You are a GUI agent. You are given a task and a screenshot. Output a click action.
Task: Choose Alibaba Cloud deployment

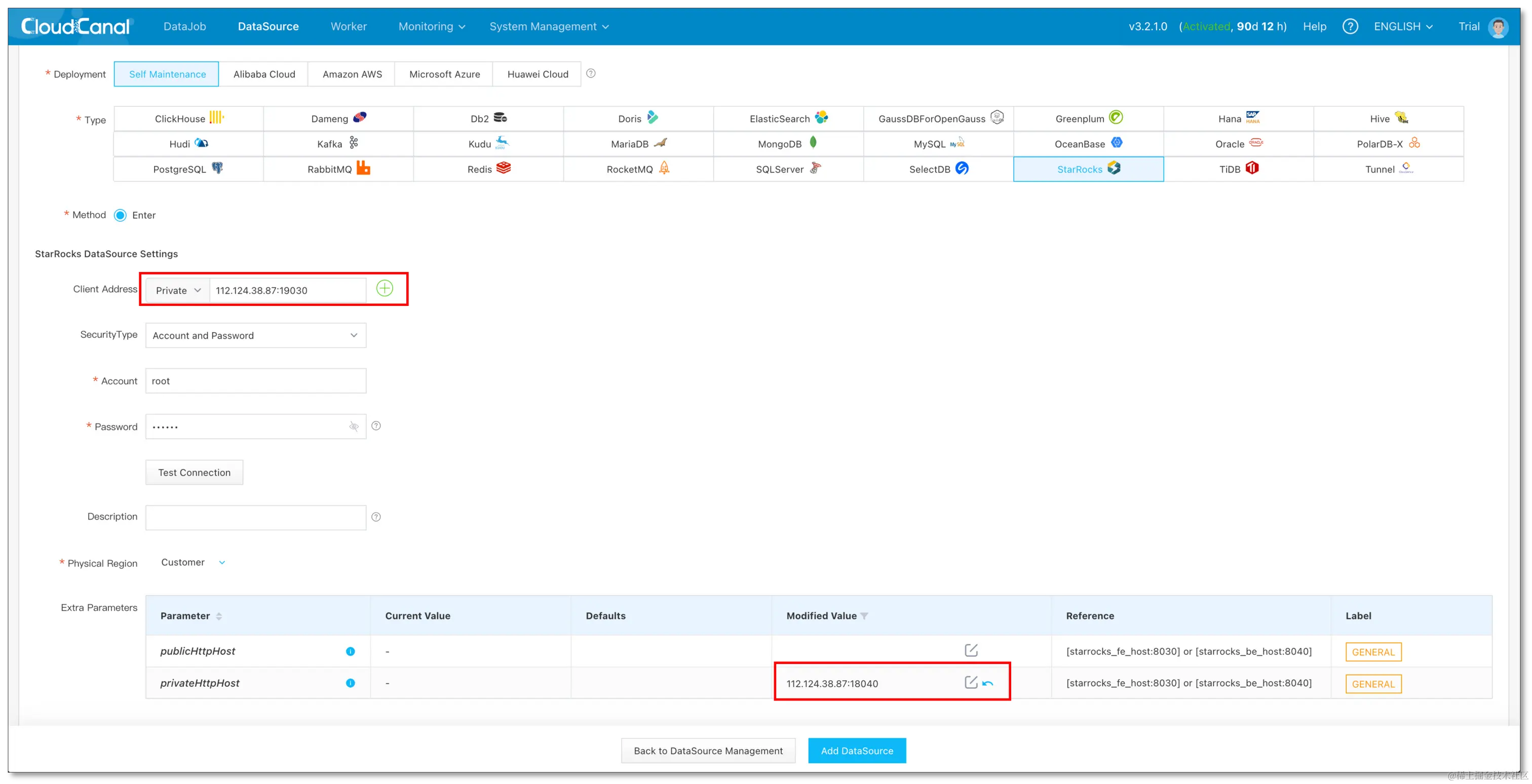[264, 74]
